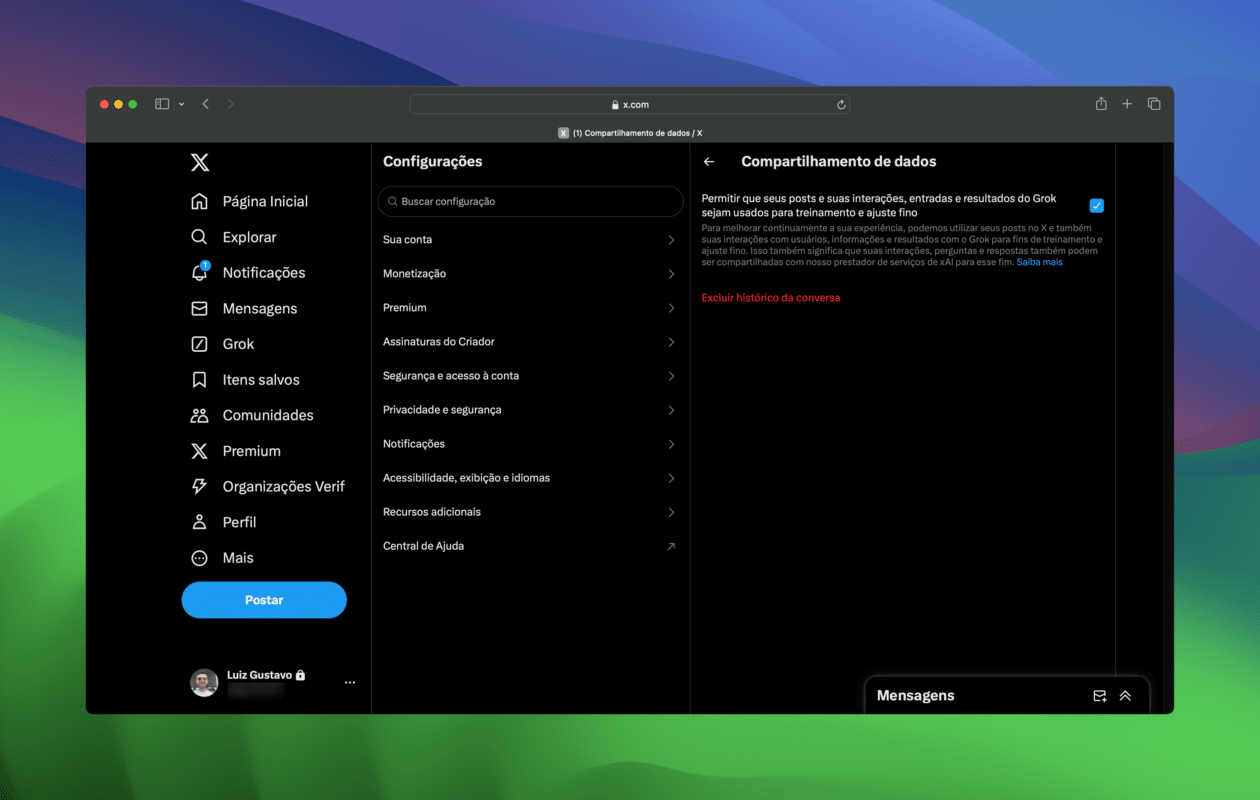
Task: Open a new tab with plus icon
Action: [x=1127, y=104]
